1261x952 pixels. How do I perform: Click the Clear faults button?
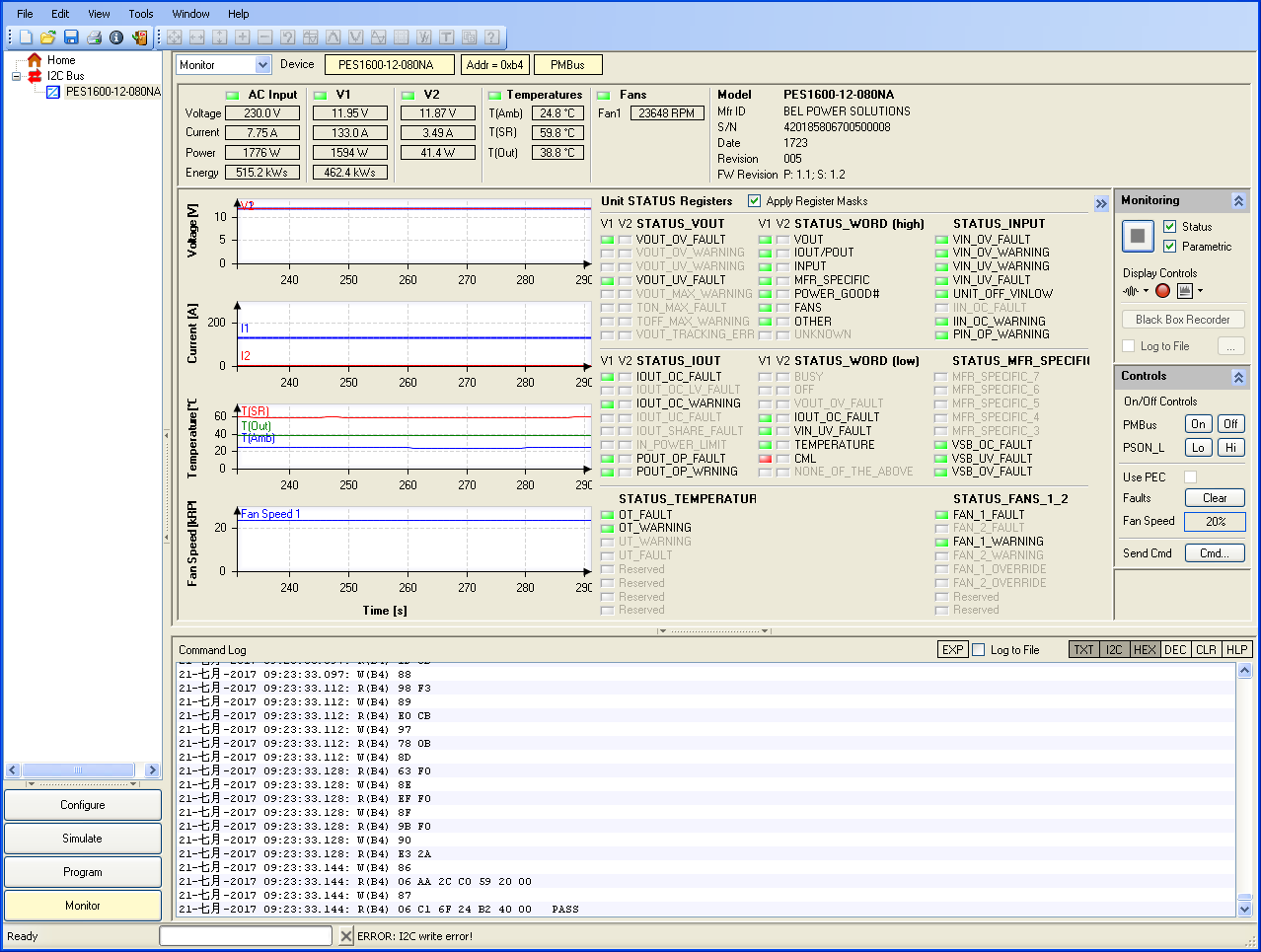[x=1215, y=498]
